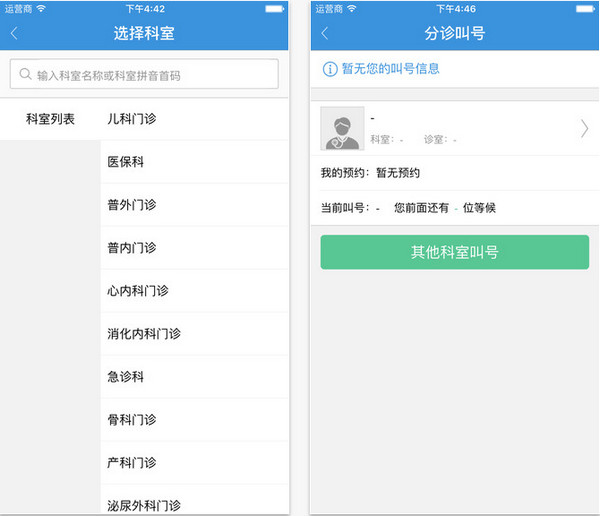Select the 科室列表 category tab
The image size is (600, 516).
(x=50, y=119)
